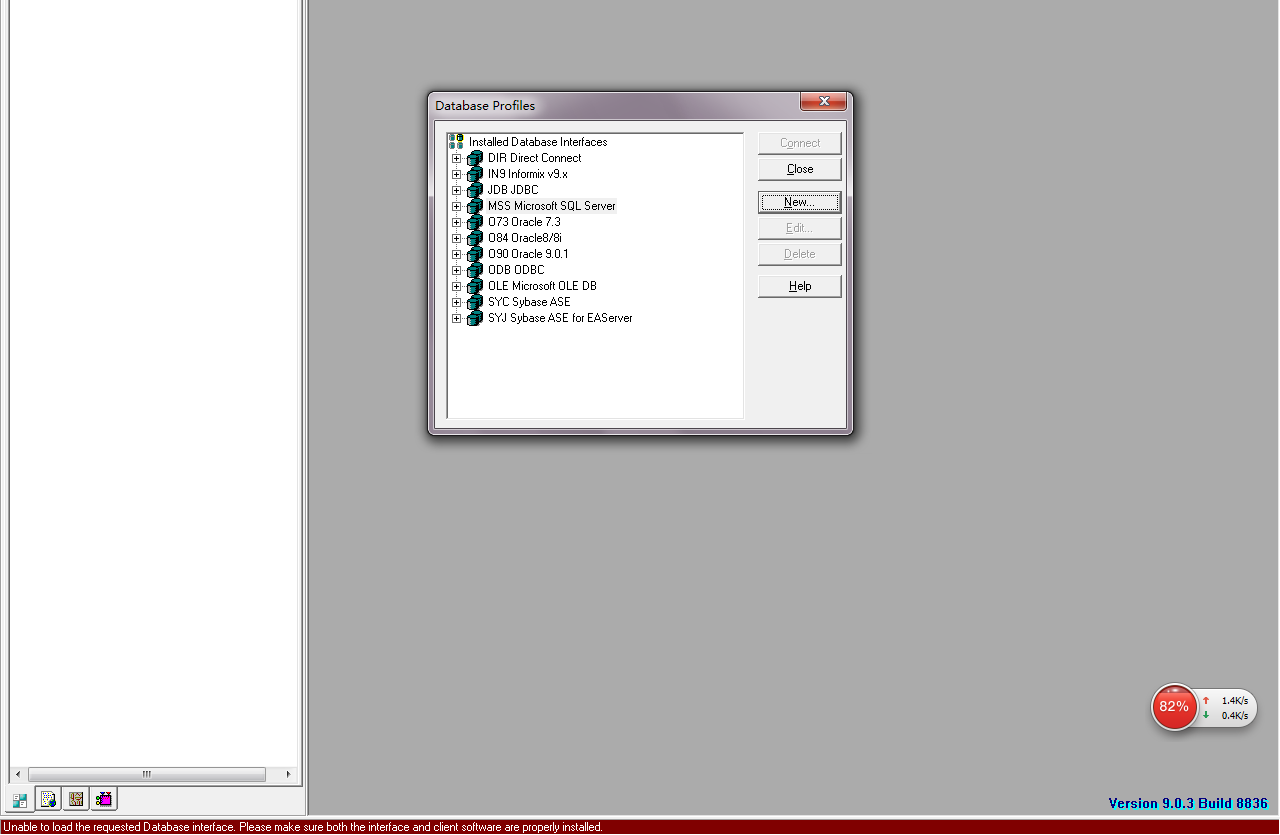Expand the OLE Microsoft OLE DB node
The height and width of the screenshot is (835, 1280).
coord(456,286)
